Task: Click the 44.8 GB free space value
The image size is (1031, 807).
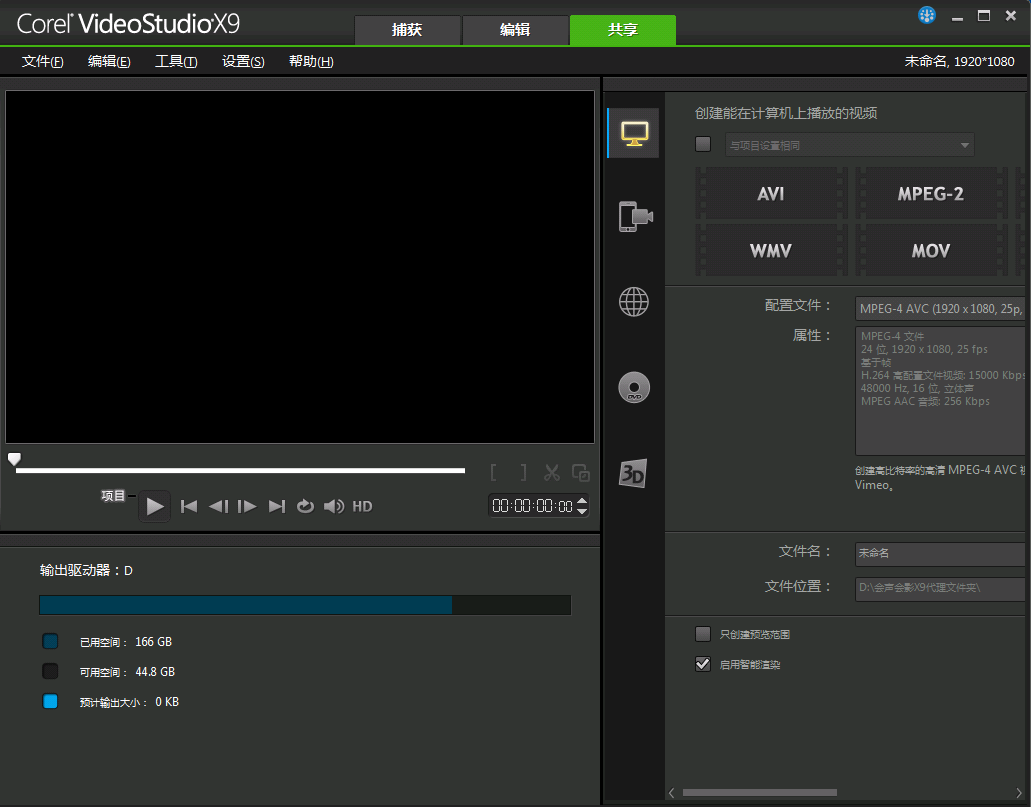Action: coord(155,672)
